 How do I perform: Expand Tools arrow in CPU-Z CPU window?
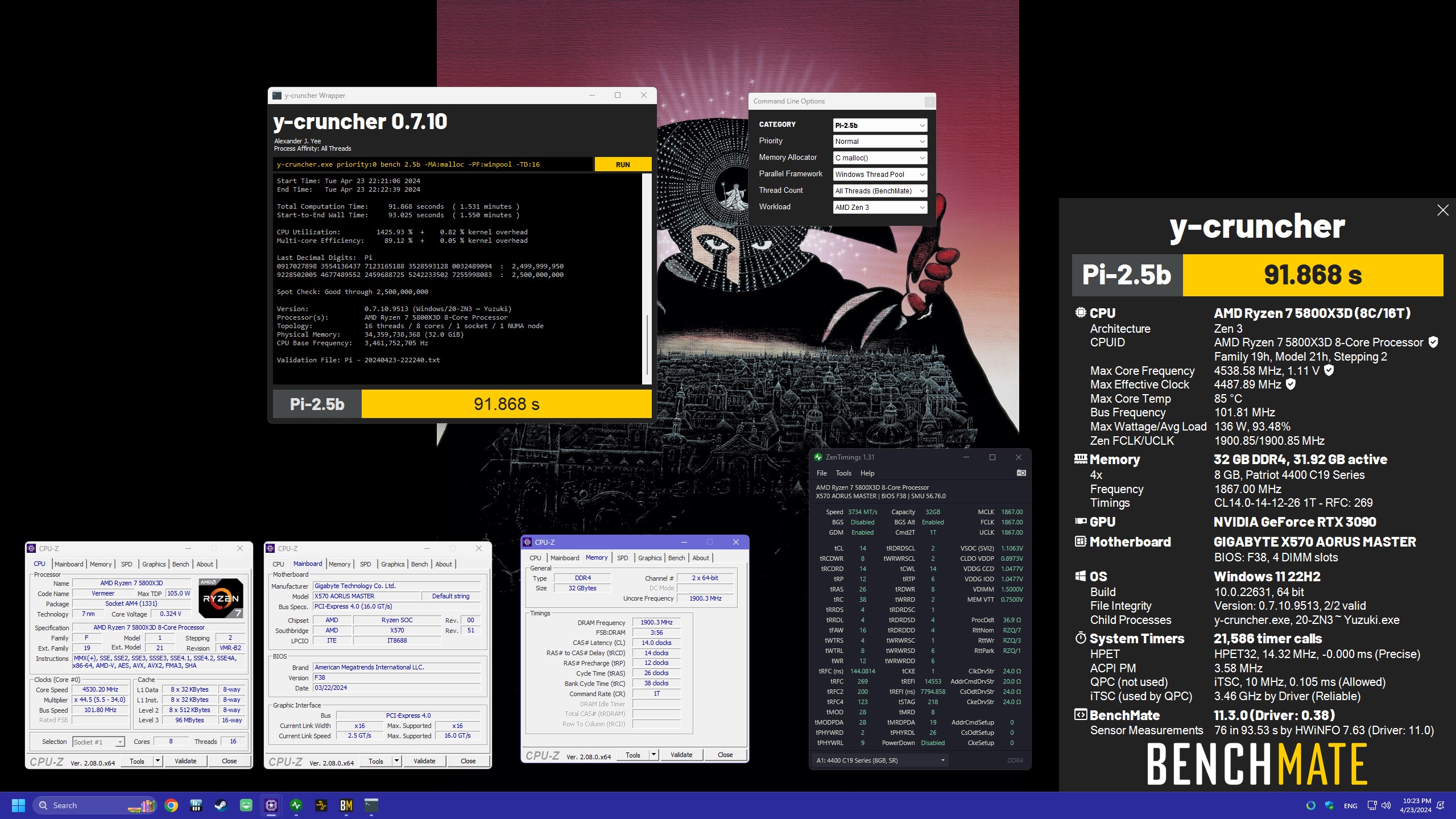(158, 761)
